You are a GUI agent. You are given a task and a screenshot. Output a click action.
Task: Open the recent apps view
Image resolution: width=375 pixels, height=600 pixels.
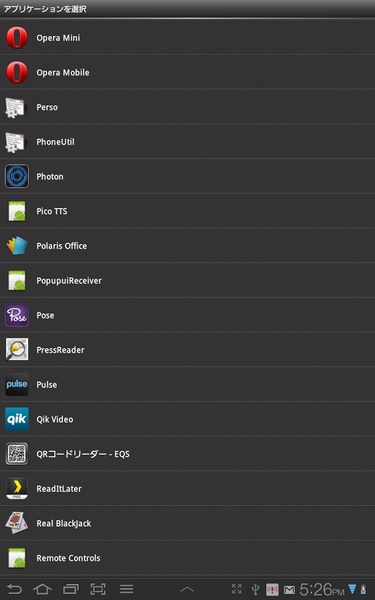click(70, 589)
